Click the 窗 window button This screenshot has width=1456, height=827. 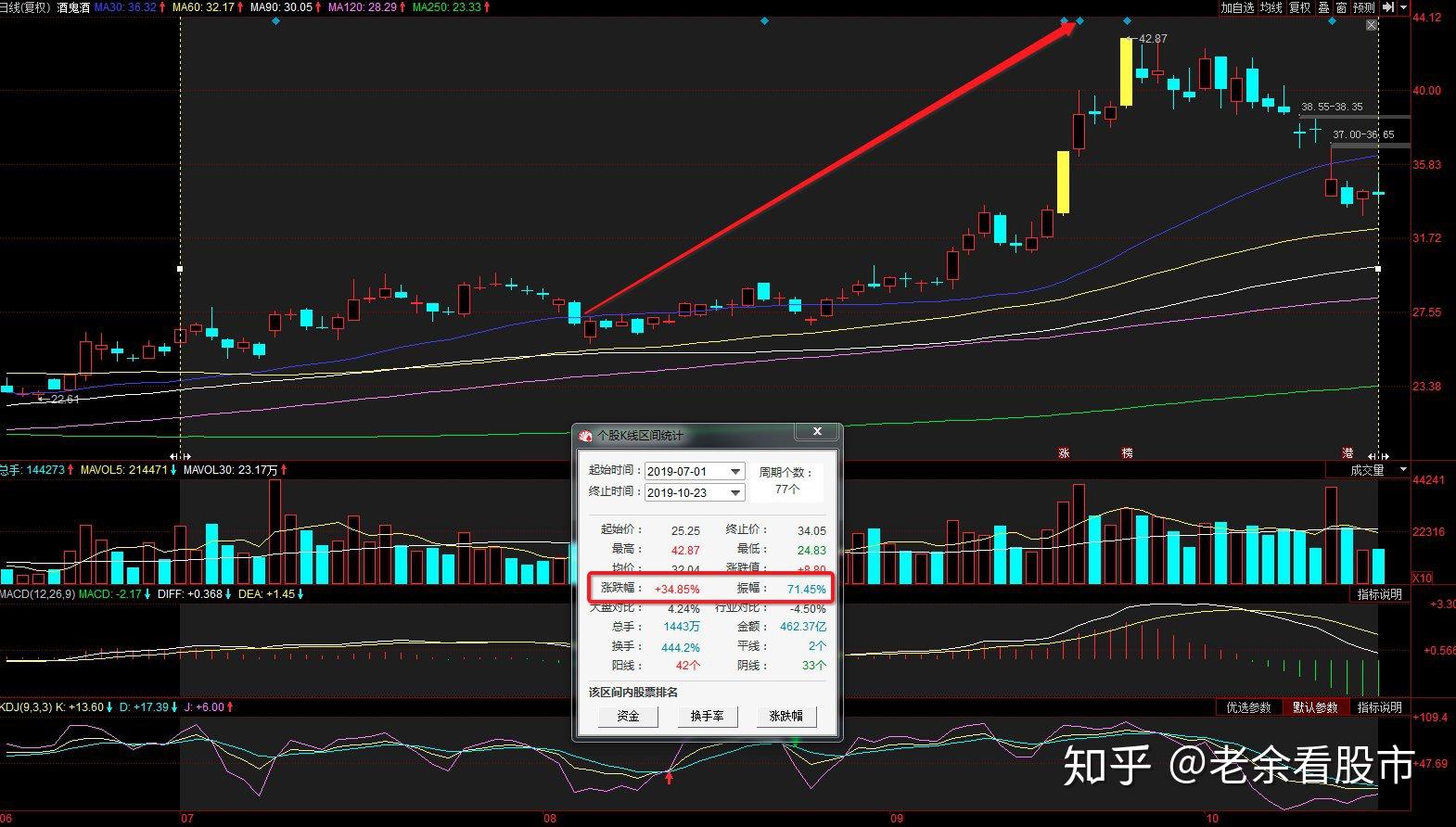1341,7
